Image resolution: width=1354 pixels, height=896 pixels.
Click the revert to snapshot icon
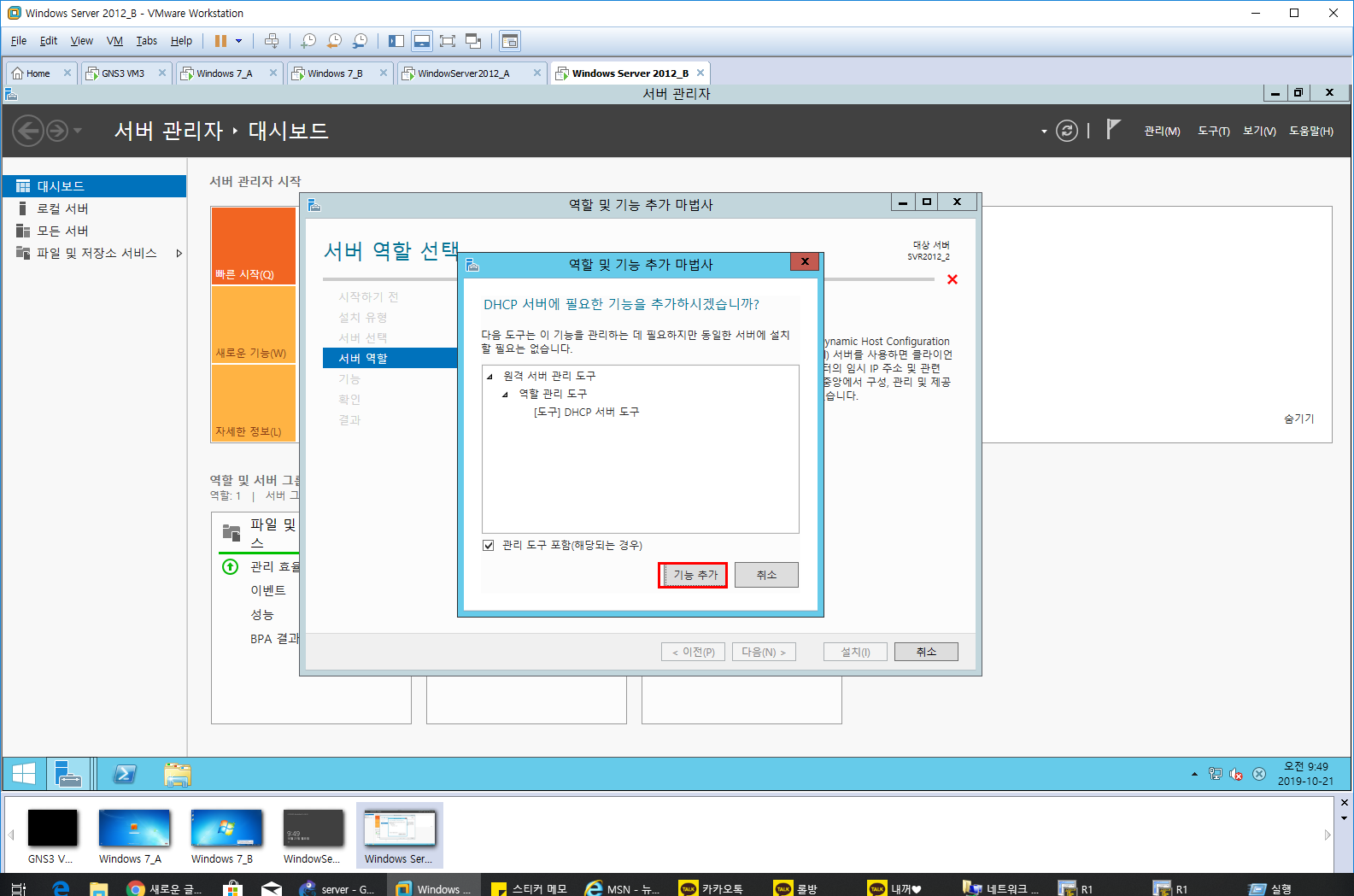coord(334,41)
